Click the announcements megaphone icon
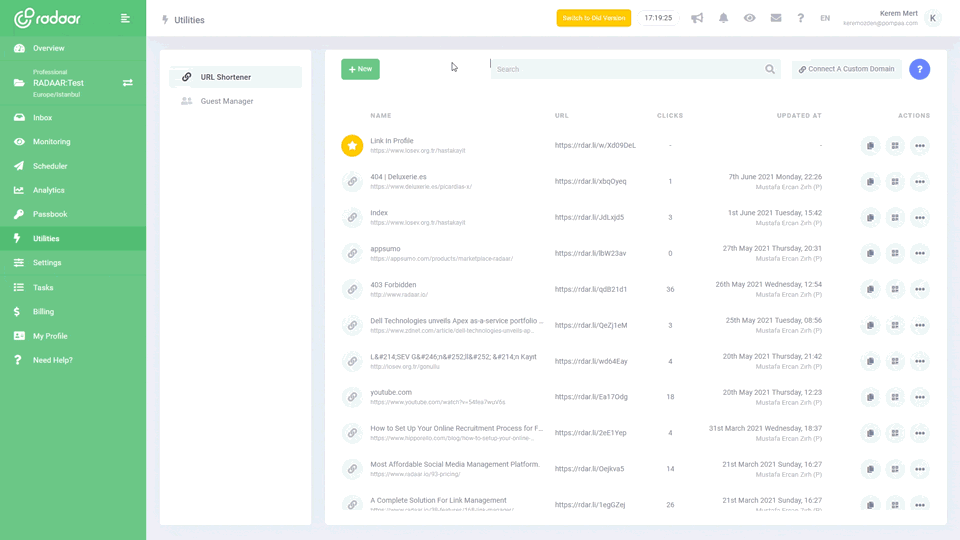 tap(697, 18)
